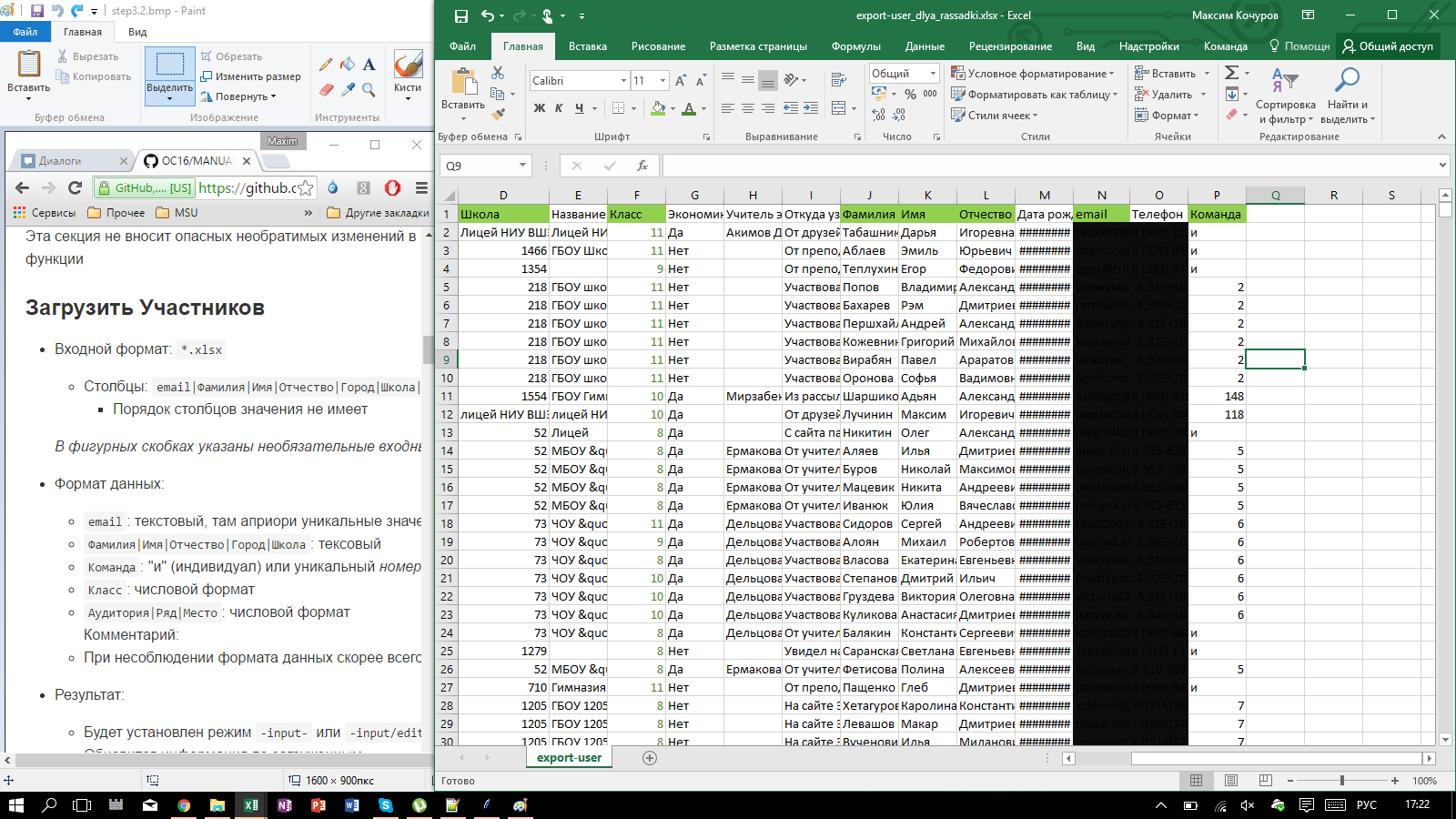Open the Name Box dropdown arrow
This screenshot has width=1456, height=819.
point(522,166)
